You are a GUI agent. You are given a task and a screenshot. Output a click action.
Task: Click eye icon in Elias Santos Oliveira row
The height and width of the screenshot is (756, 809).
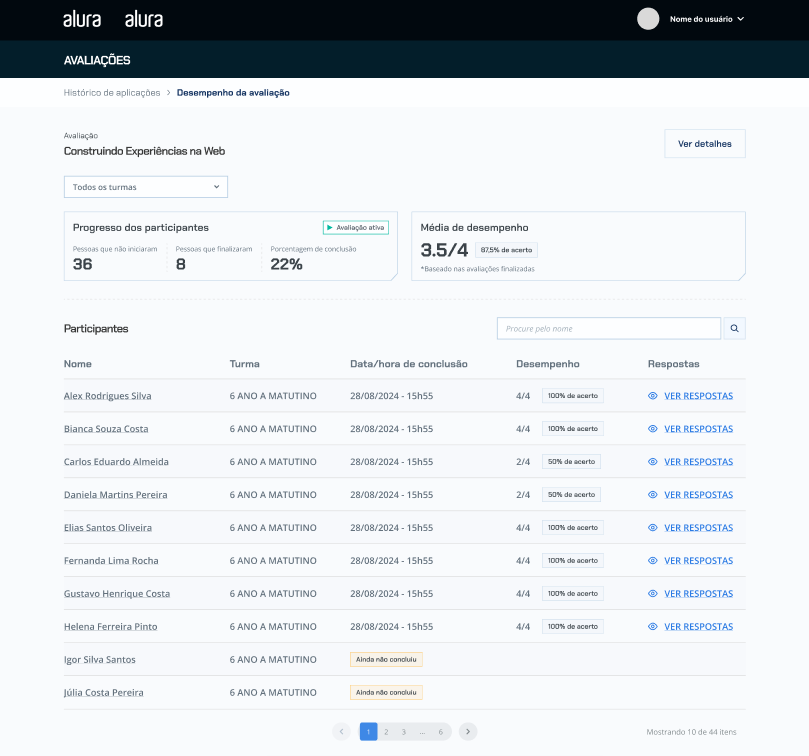pos(653,528)
